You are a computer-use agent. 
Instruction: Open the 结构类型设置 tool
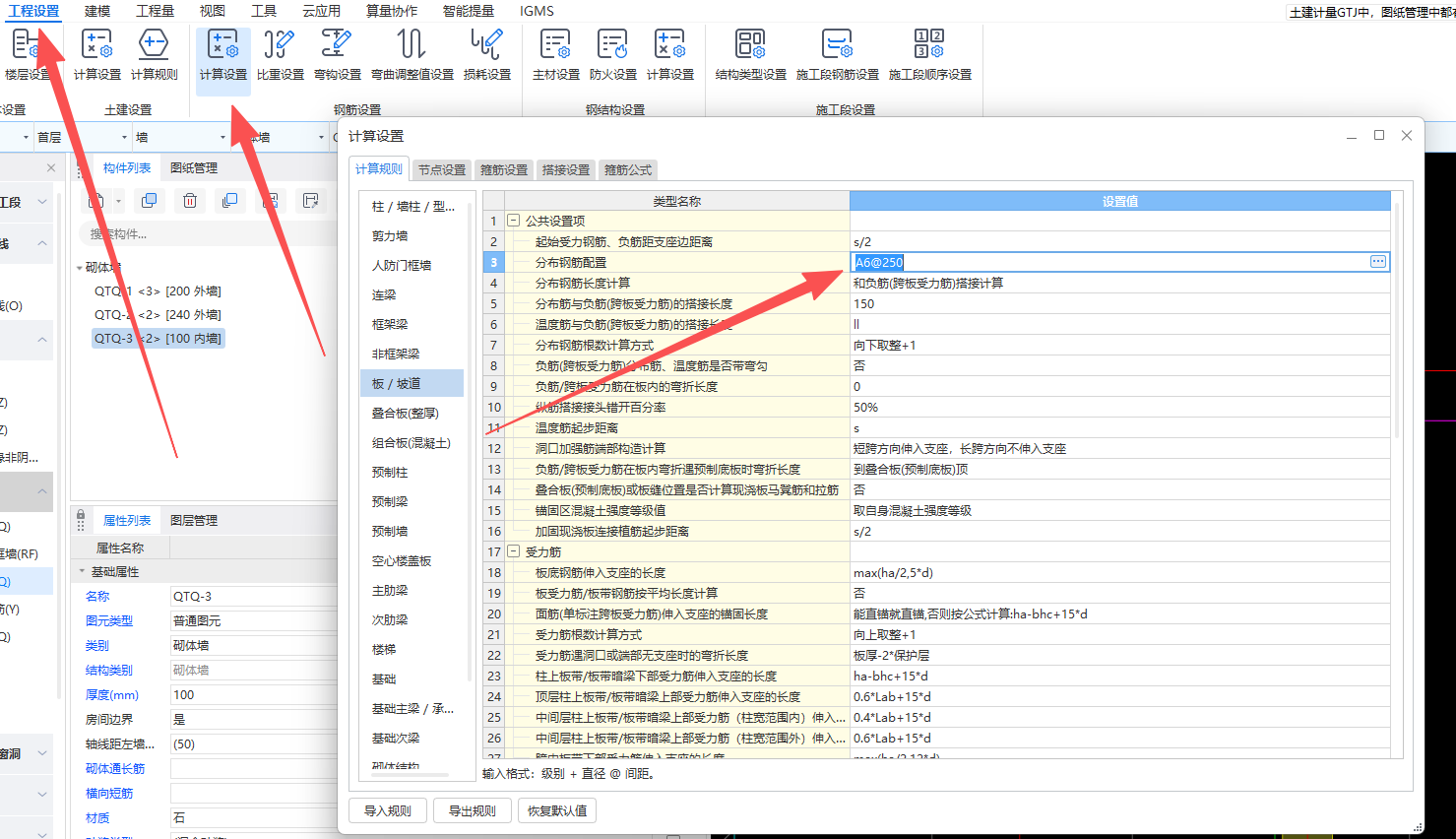coord(750,55)
